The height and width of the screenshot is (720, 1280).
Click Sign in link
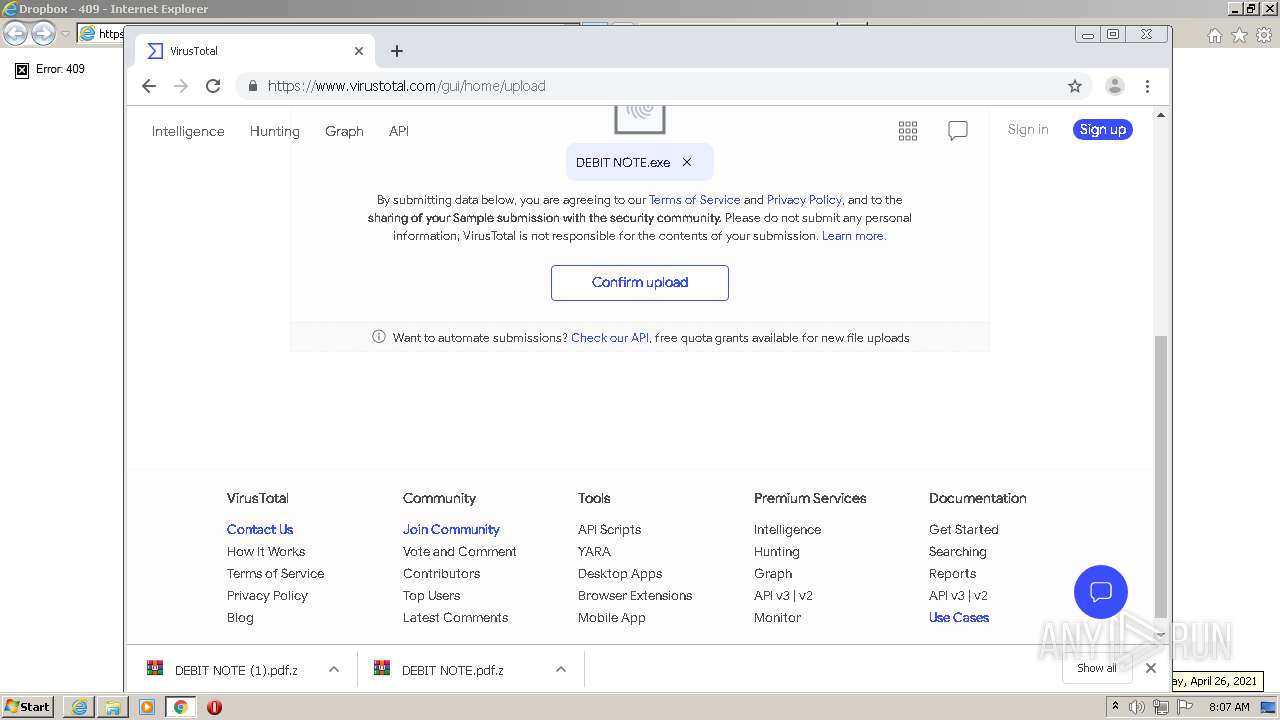point(1028,129)
